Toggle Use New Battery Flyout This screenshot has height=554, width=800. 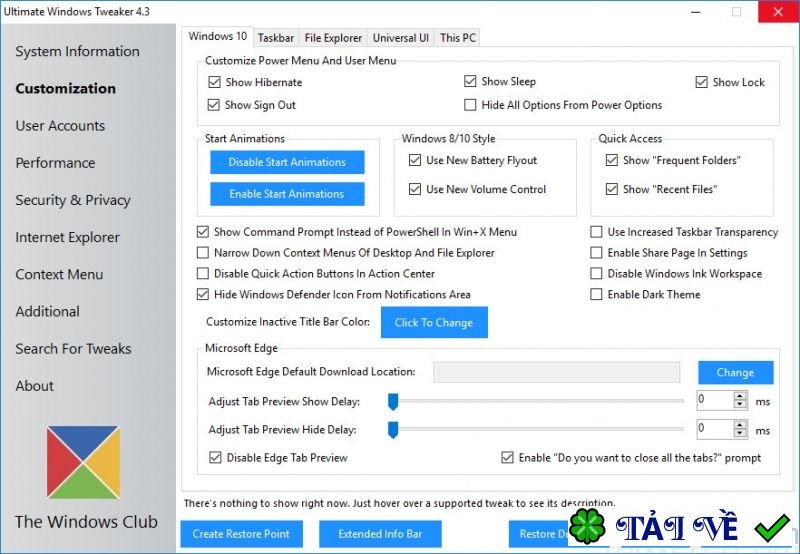click(x=415, y=160)
